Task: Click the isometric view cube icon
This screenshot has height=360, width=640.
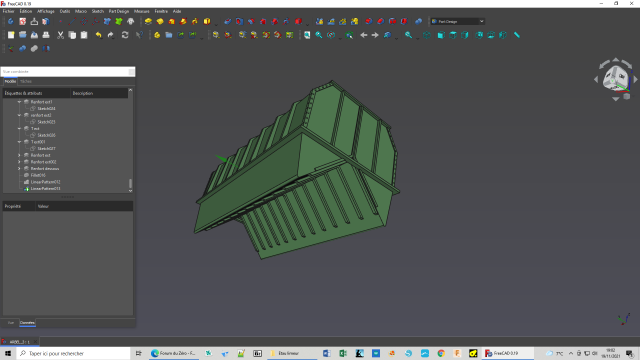Action: tap(427, 35)
